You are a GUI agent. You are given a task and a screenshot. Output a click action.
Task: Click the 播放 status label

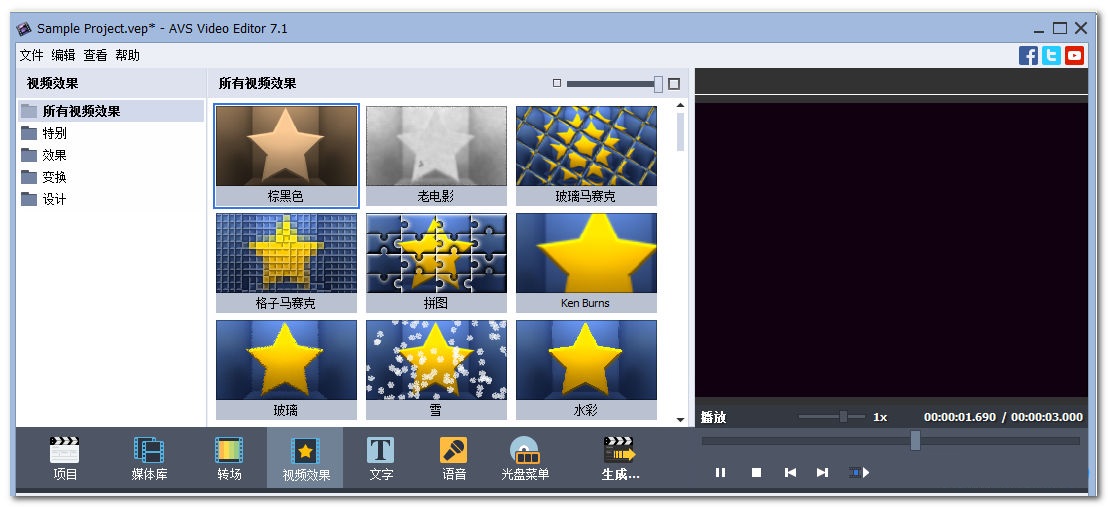pos(714,417)
